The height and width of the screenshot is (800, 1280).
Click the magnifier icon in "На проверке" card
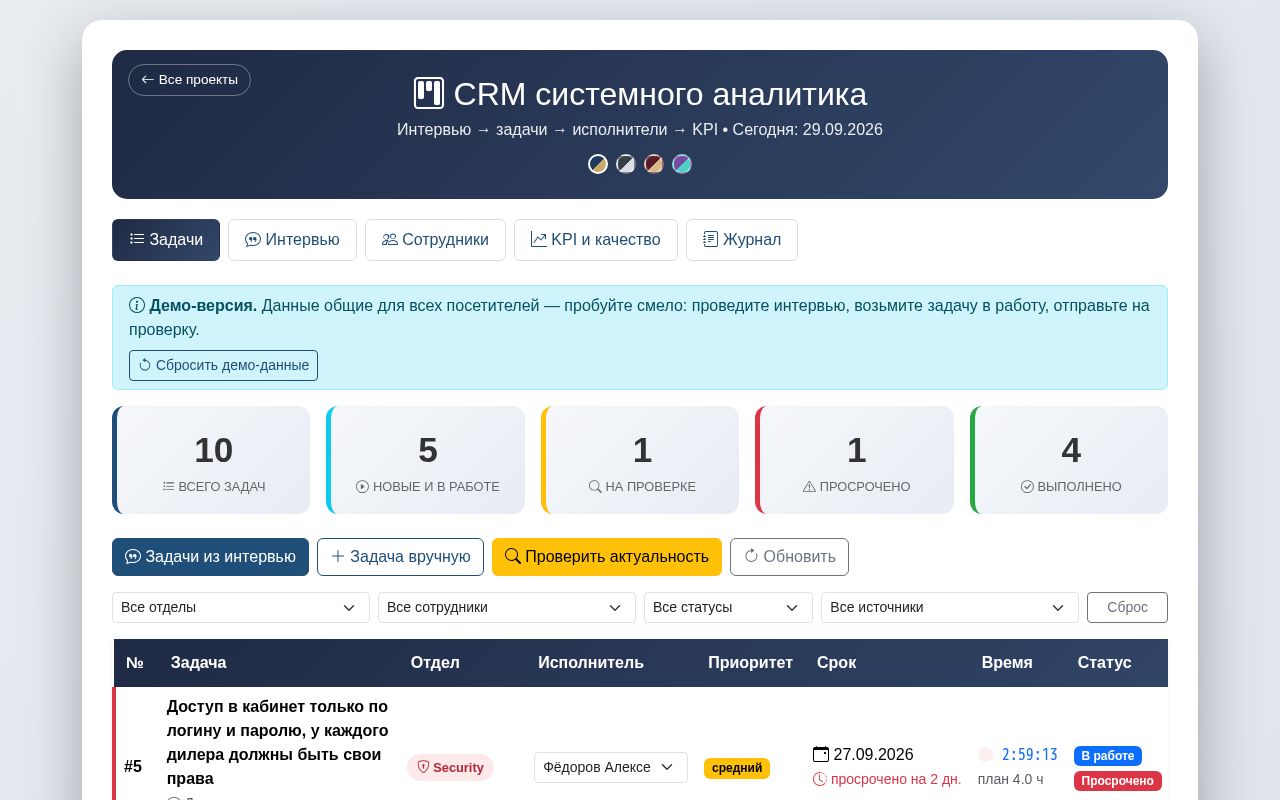tap(595, 486)
